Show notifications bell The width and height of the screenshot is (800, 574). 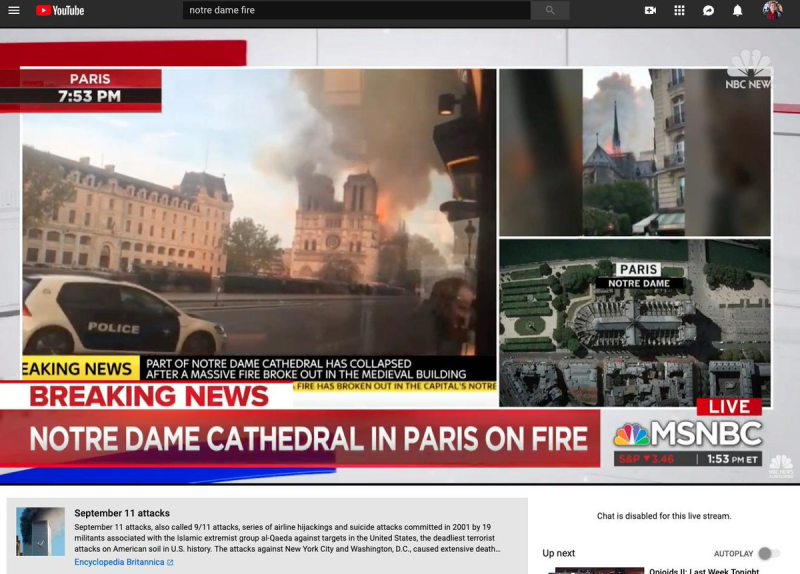pyautogui.click(x=737, y=10)
